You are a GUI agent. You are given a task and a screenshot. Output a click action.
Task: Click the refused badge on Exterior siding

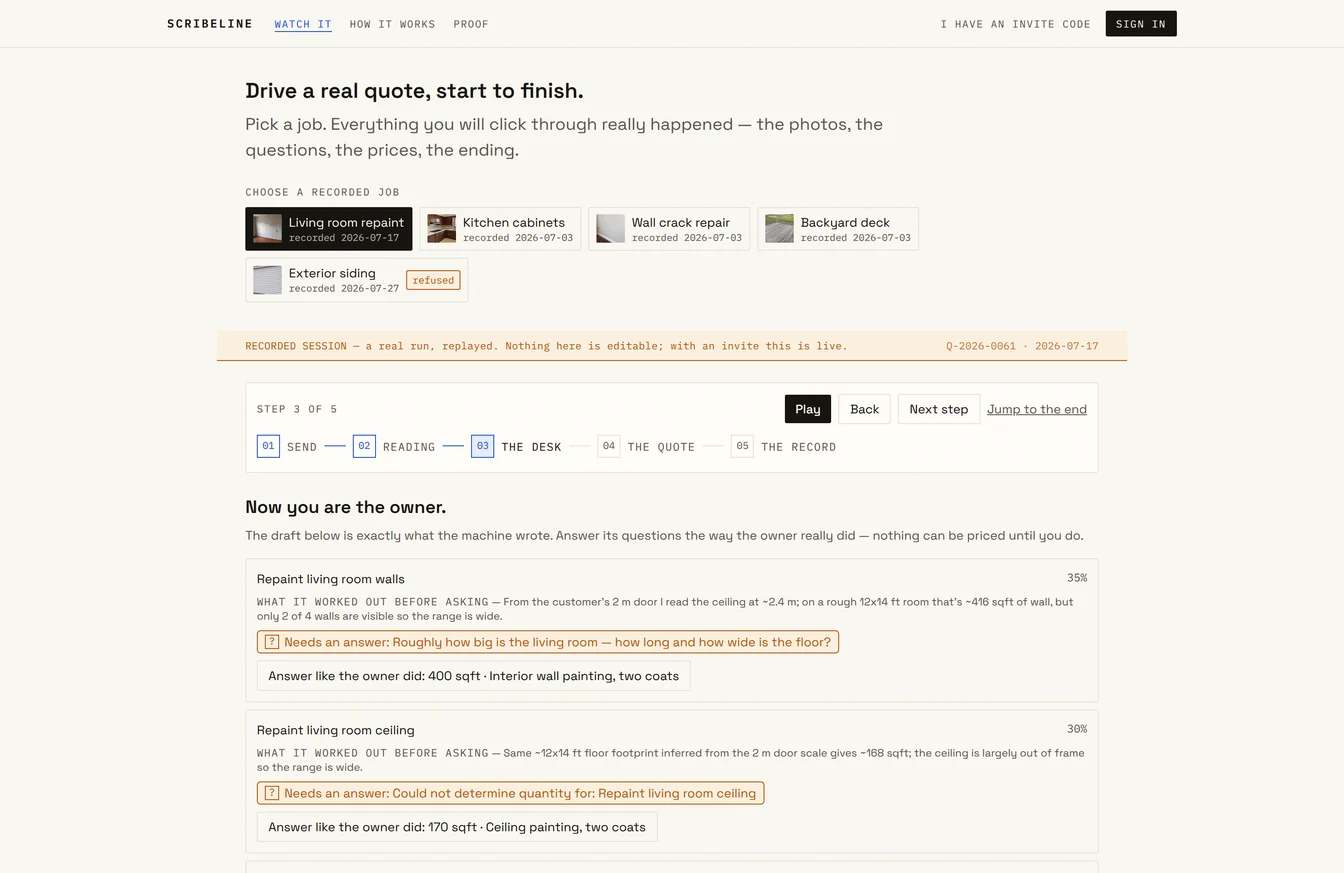pyautogui.click(x=433, y=280)
